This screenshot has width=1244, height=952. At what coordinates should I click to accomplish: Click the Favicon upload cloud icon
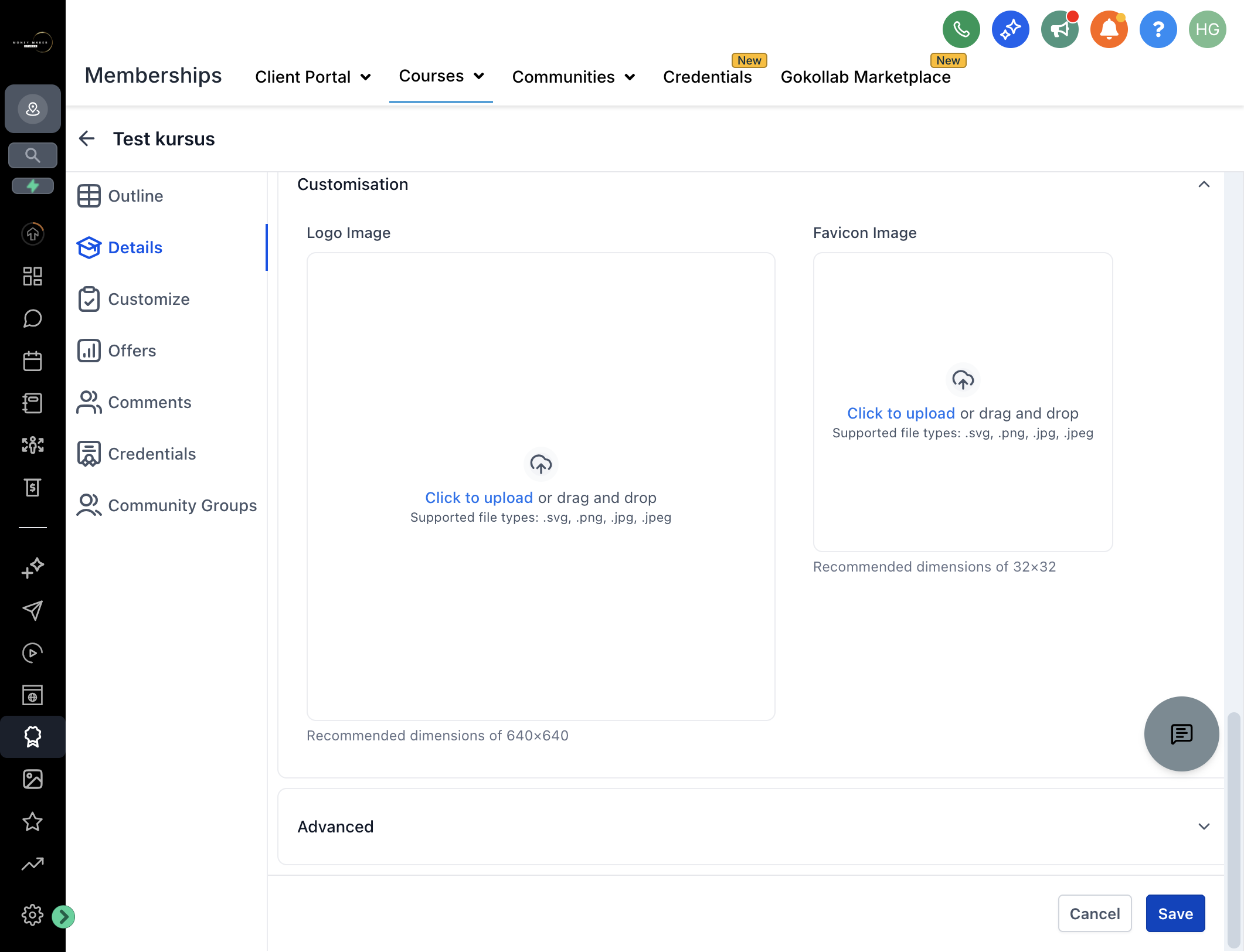[963, 380]
